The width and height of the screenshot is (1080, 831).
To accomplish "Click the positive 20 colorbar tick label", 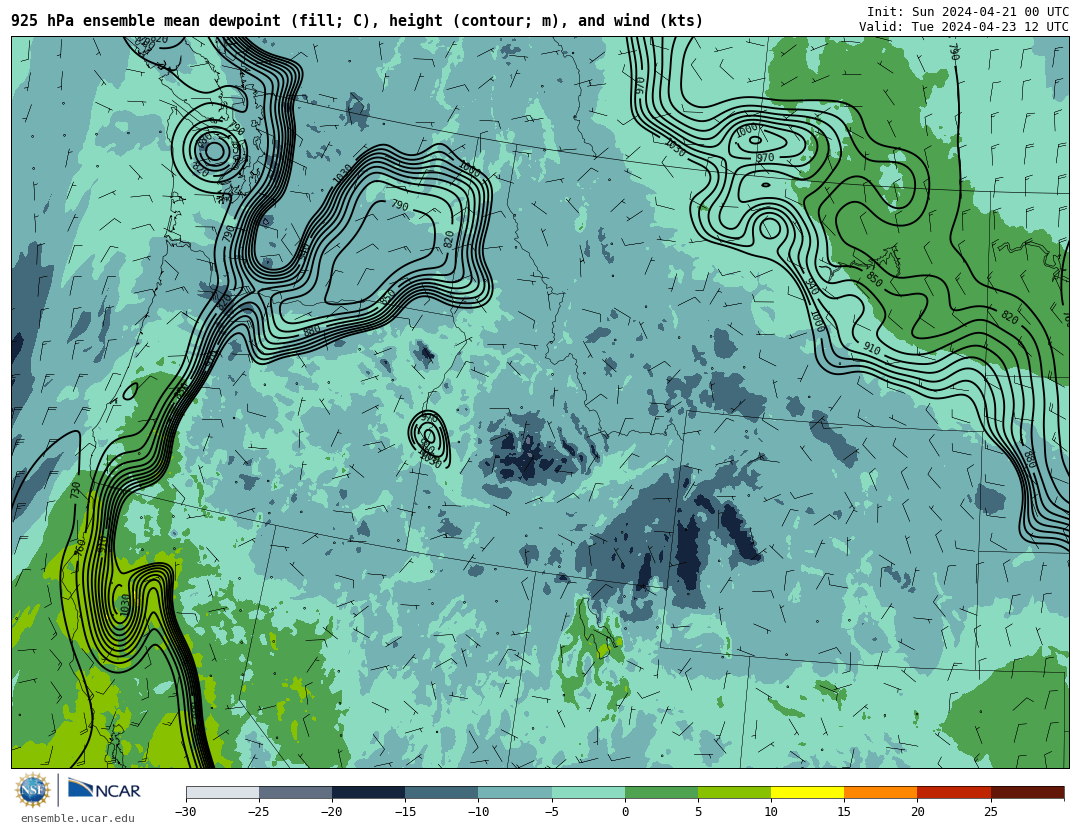I will 917,812.
